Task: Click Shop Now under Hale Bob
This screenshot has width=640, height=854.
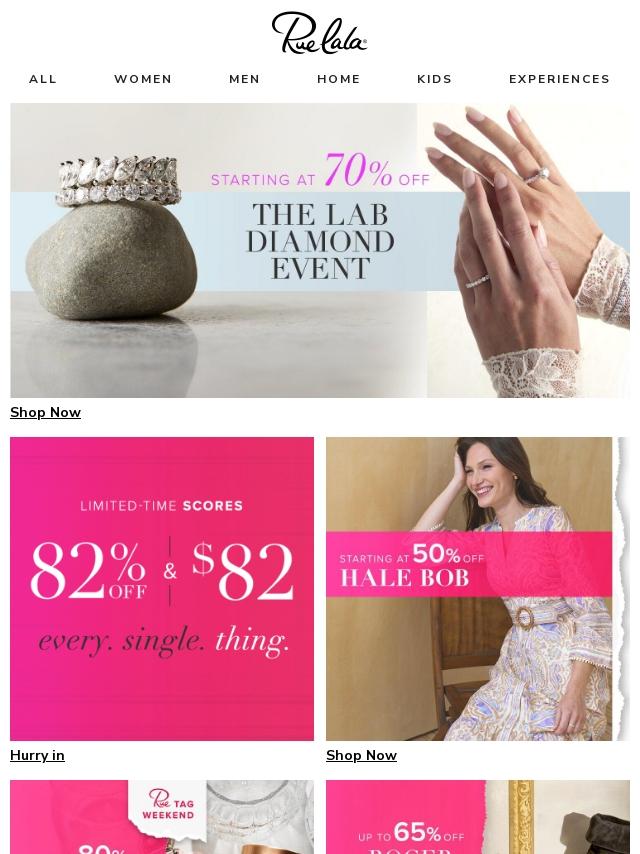Action: tap(361, 755)
